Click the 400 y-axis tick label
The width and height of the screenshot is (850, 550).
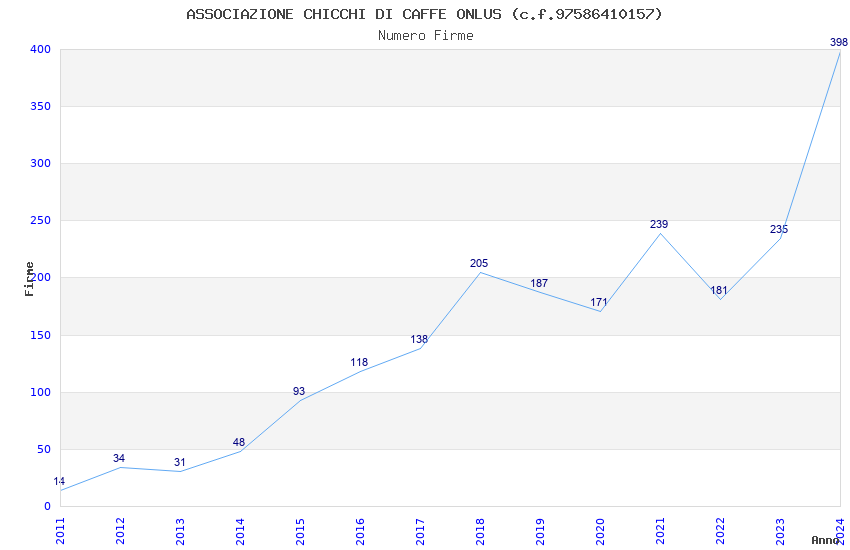tap(41, 49)
